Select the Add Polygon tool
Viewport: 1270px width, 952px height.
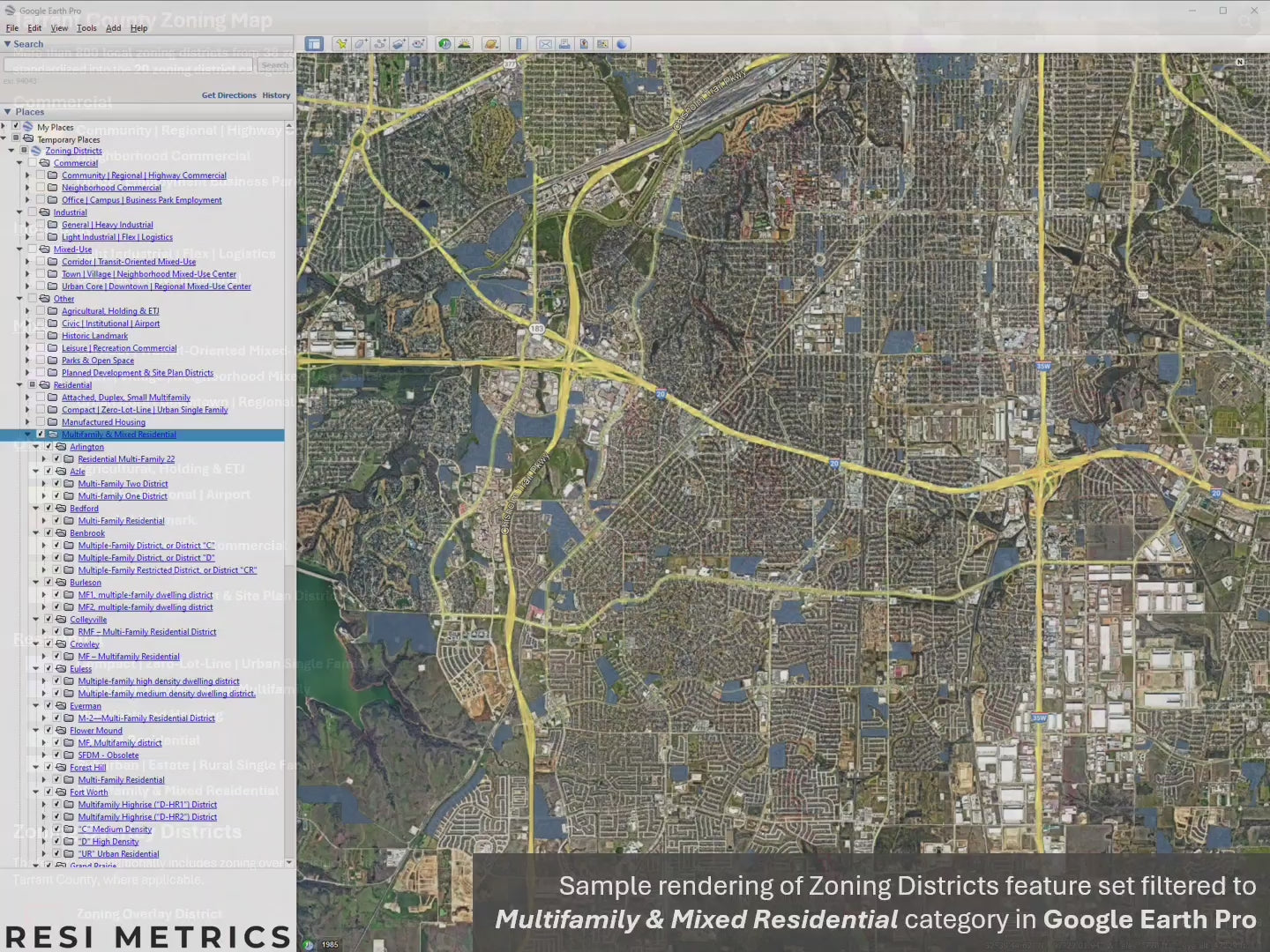coord(360,44)
